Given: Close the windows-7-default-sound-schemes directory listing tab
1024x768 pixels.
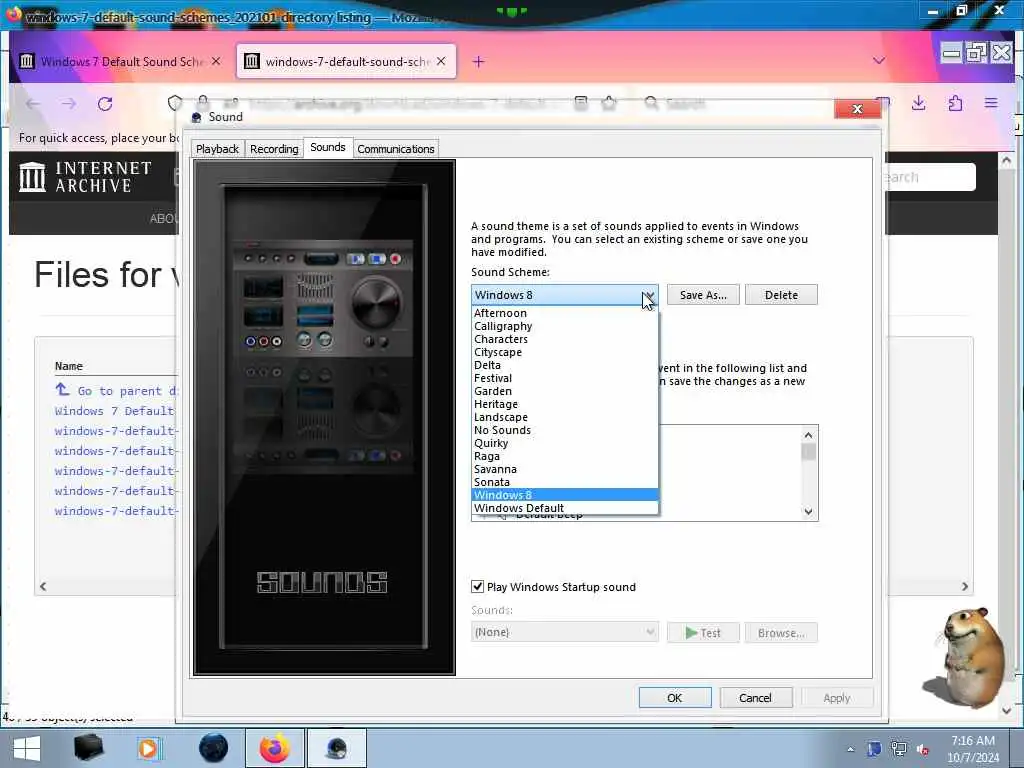Looking at the screenshot, I should (441, 61).
